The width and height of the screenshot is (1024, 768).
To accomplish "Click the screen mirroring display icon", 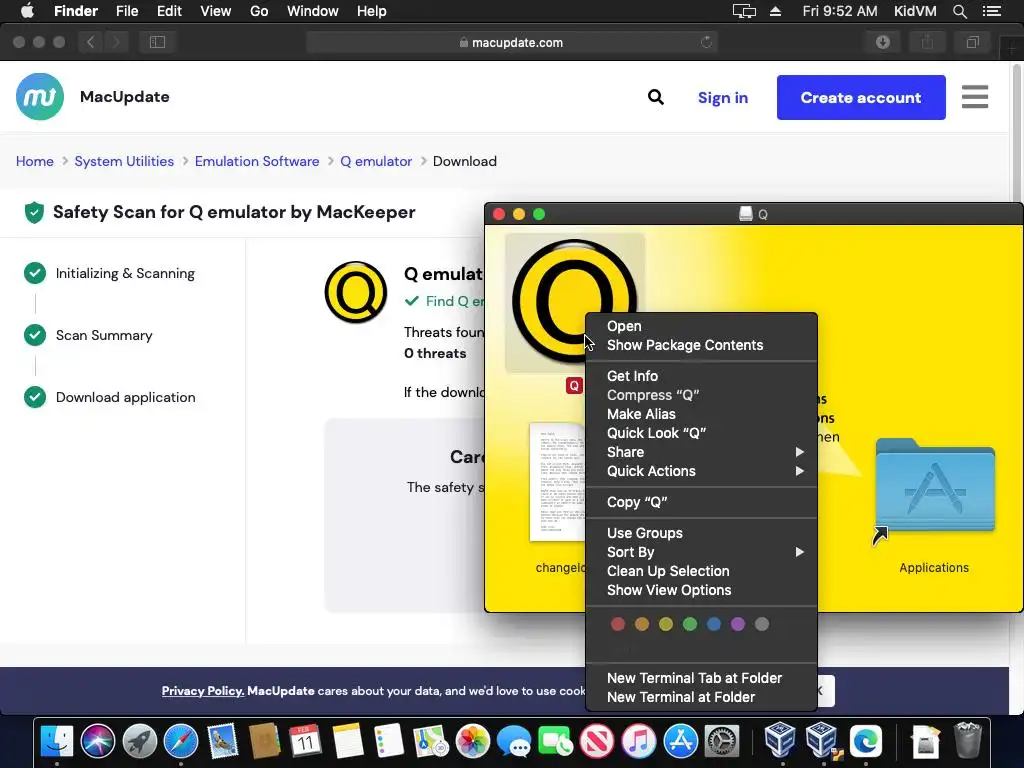I will click(x=744, y=11).
